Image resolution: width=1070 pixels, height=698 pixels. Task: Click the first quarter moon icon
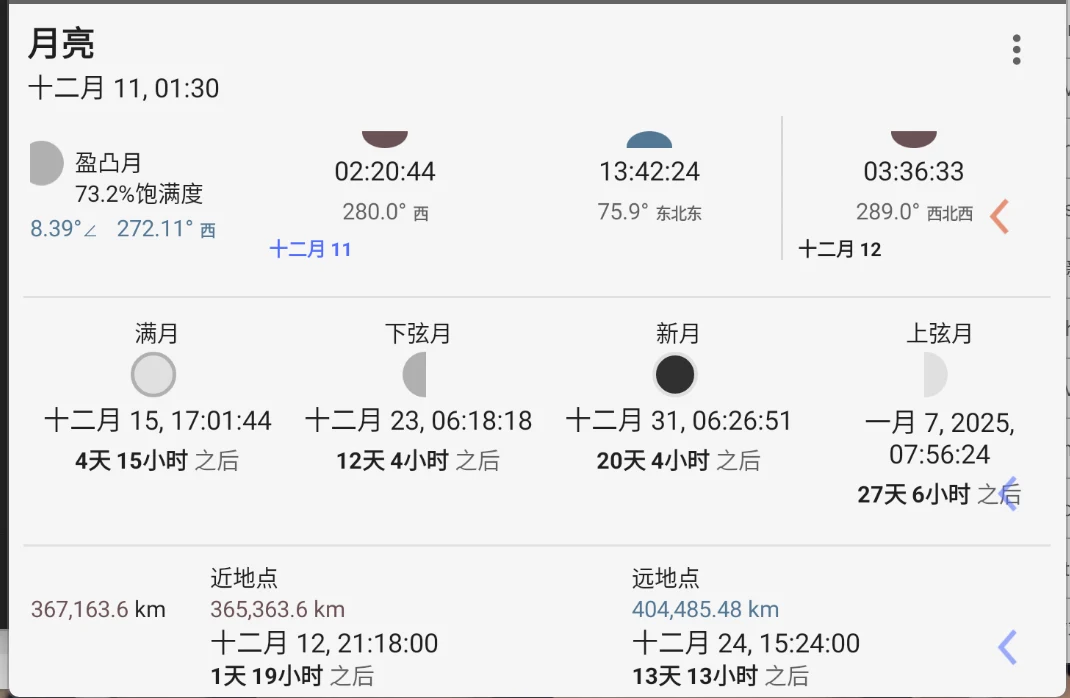[x=934, y=375]
